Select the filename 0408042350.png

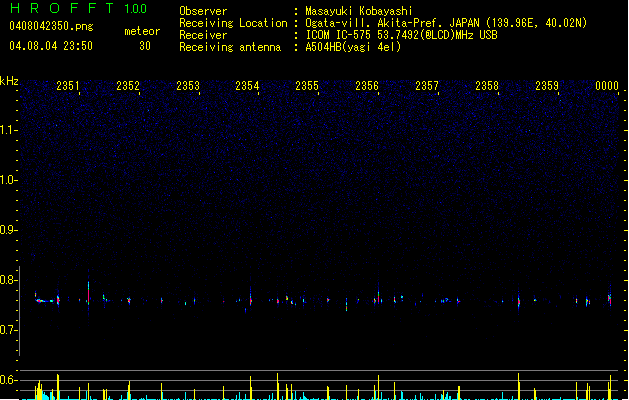click(51, 26)
